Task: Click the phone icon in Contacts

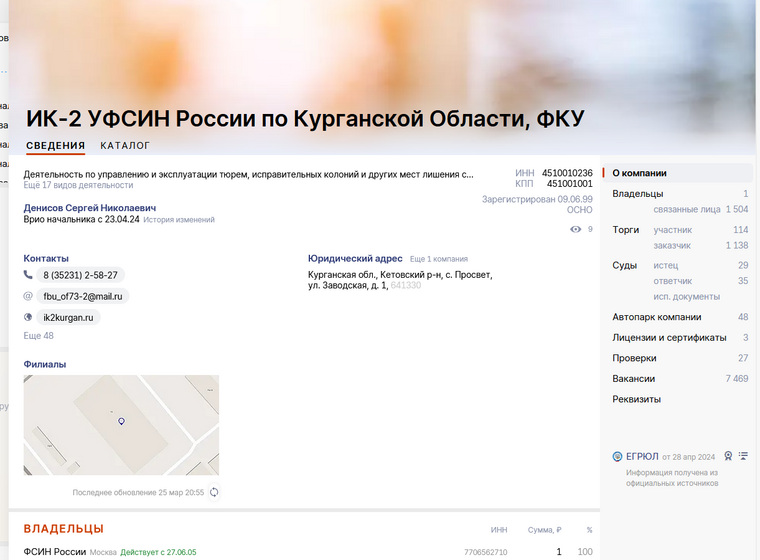Action: click(x=28, y=275)
